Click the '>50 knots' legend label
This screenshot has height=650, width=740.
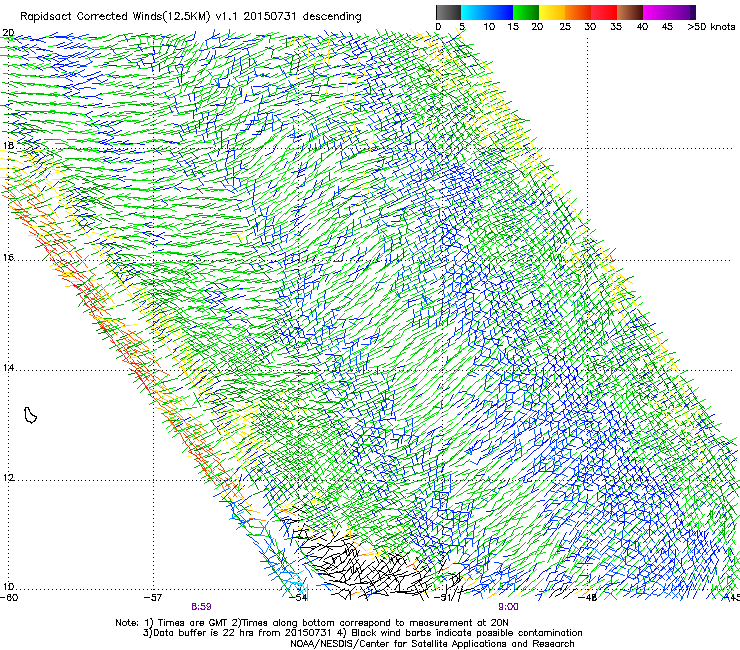(711, 27)
